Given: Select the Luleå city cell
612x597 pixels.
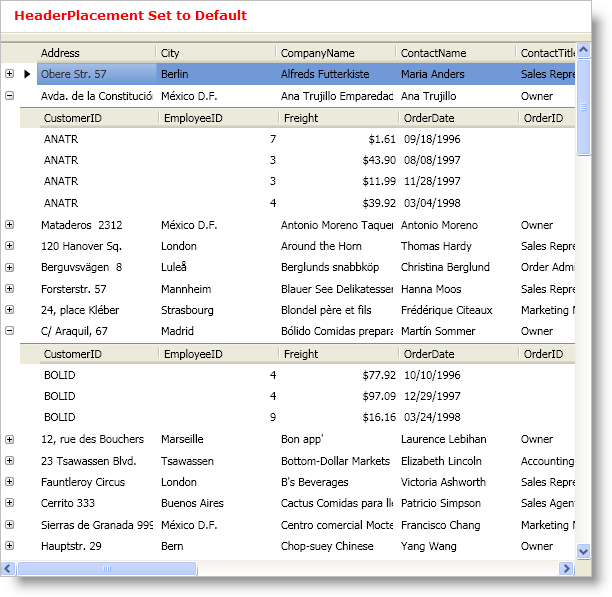Looking at the screenshot, I should click(216, 267).
